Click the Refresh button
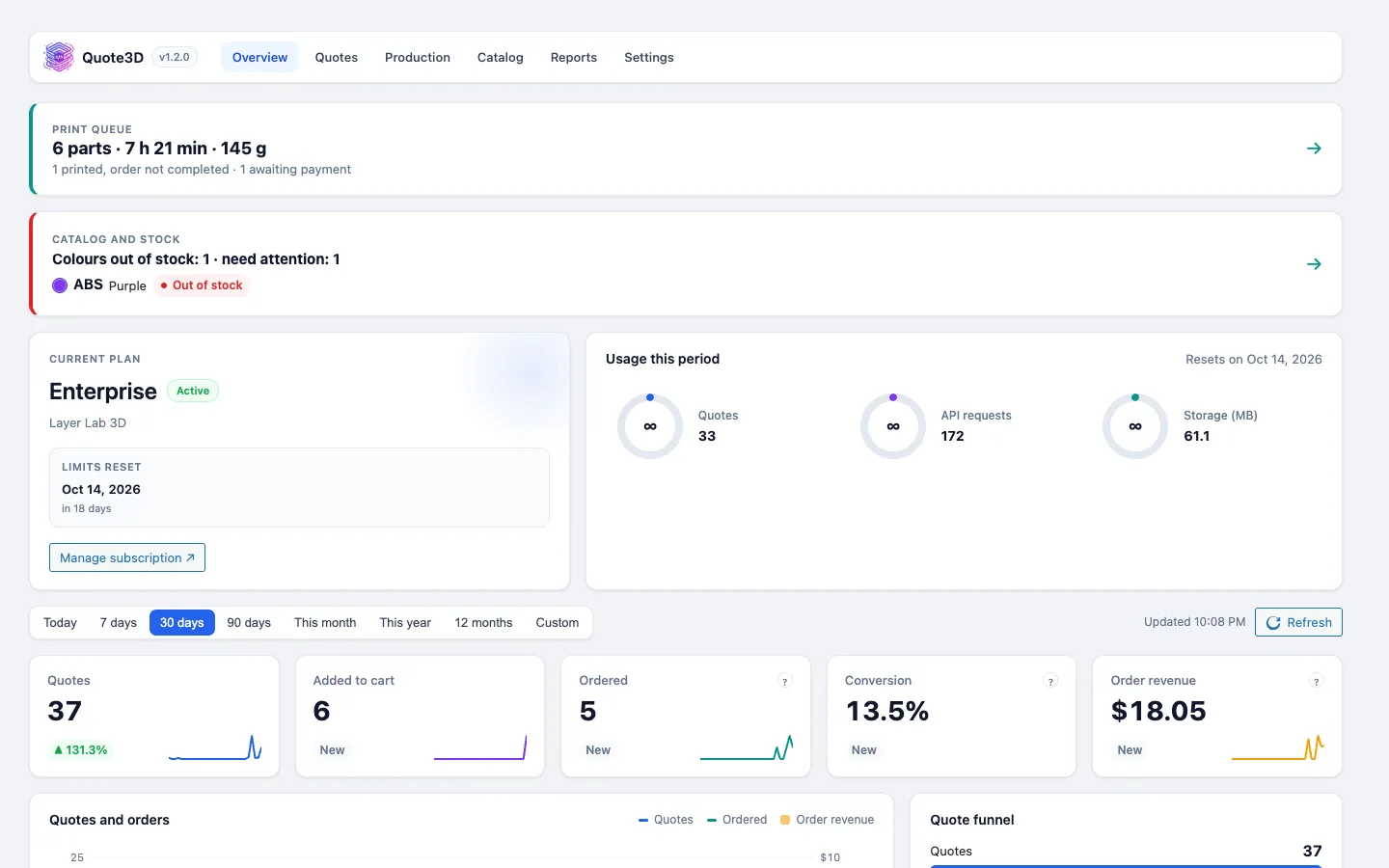The image size is (1389, 868). tap(1298, 622)
